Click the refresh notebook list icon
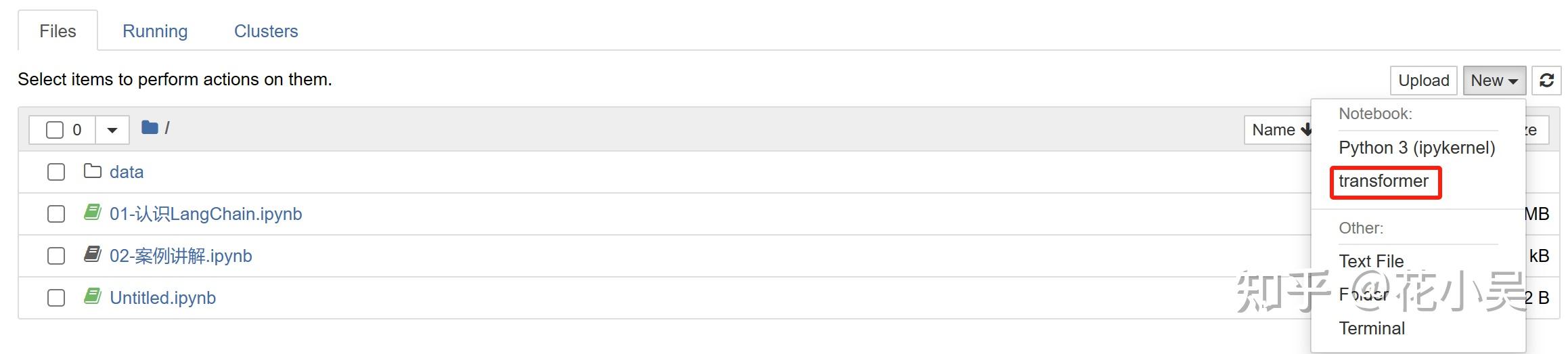The image size is (1568, 354). click(1546, 81)
